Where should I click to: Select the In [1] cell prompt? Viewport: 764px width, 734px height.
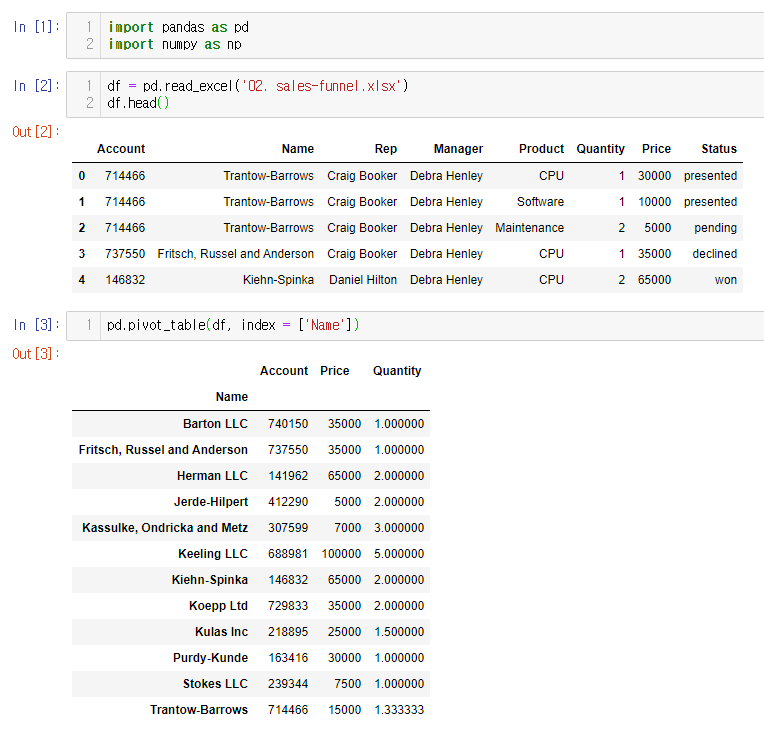pos(35,27)
